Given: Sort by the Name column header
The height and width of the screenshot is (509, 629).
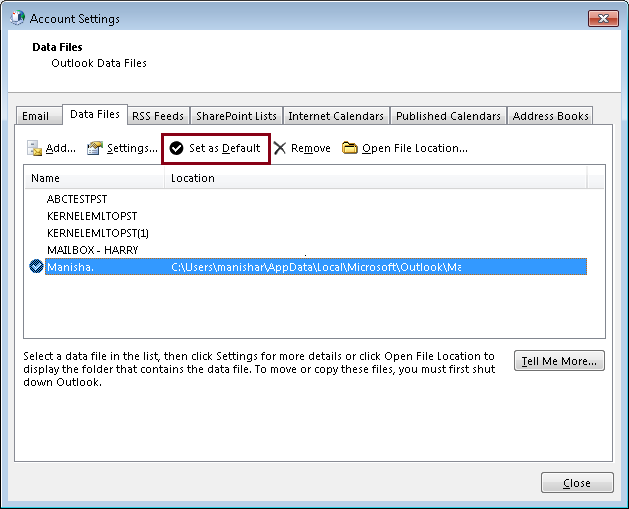Looking at the screenshot, I should click(94, 178).
